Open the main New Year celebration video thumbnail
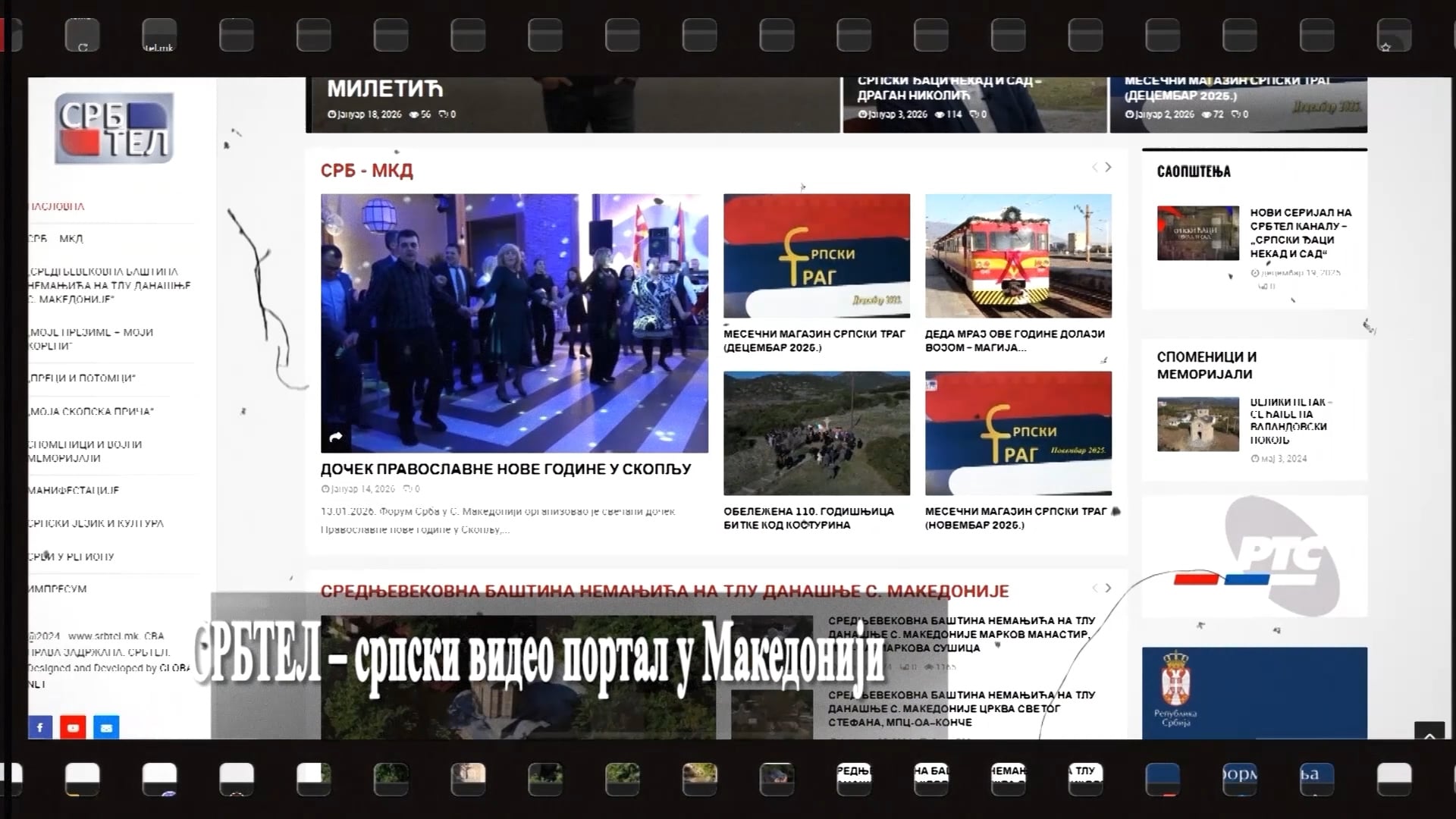This screenshot has height=819, width=1456. (514, 323)
